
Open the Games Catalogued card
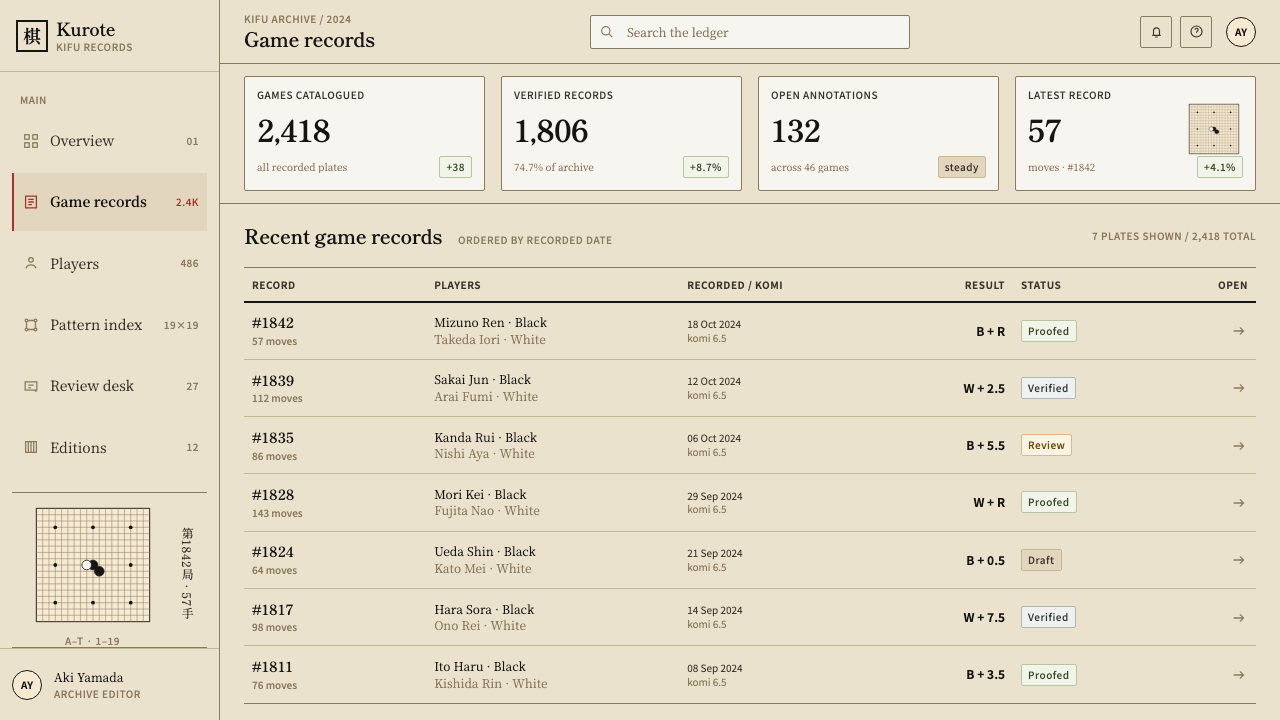pyautogui.click(x=364, y=133)
